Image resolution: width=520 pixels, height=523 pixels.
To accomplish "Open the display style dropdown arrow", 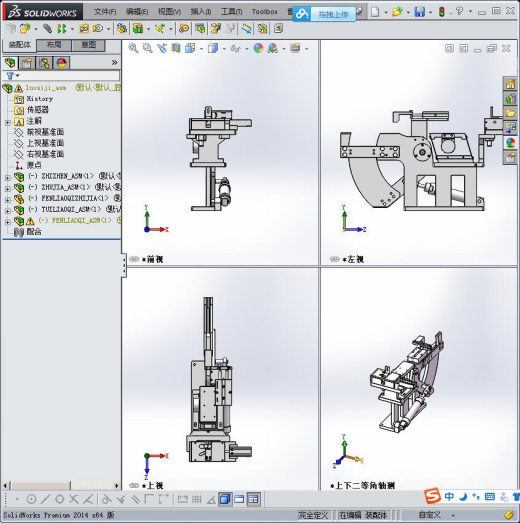I will [224, 49].
